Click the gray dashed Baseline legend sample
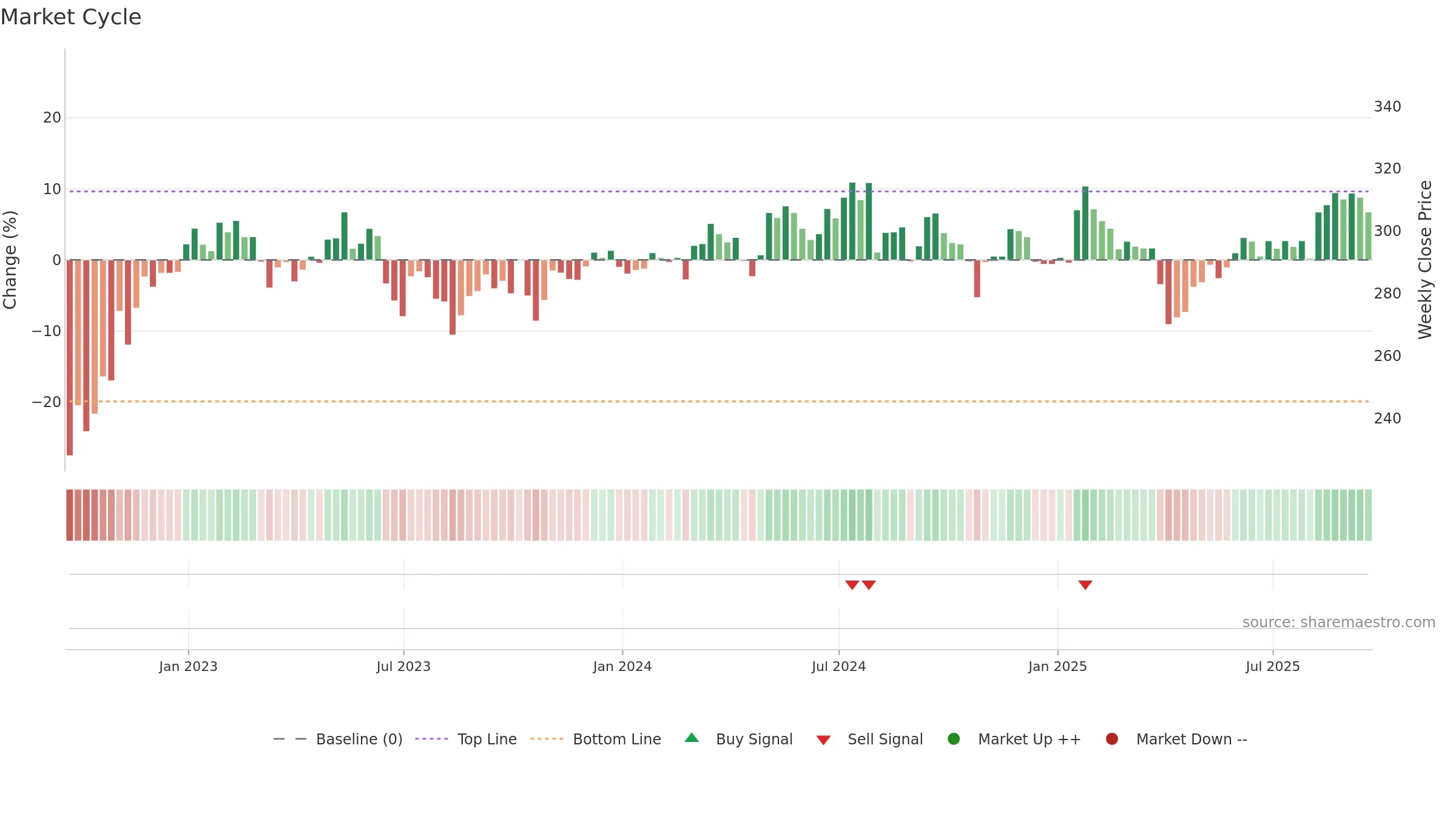 point(289,739)
